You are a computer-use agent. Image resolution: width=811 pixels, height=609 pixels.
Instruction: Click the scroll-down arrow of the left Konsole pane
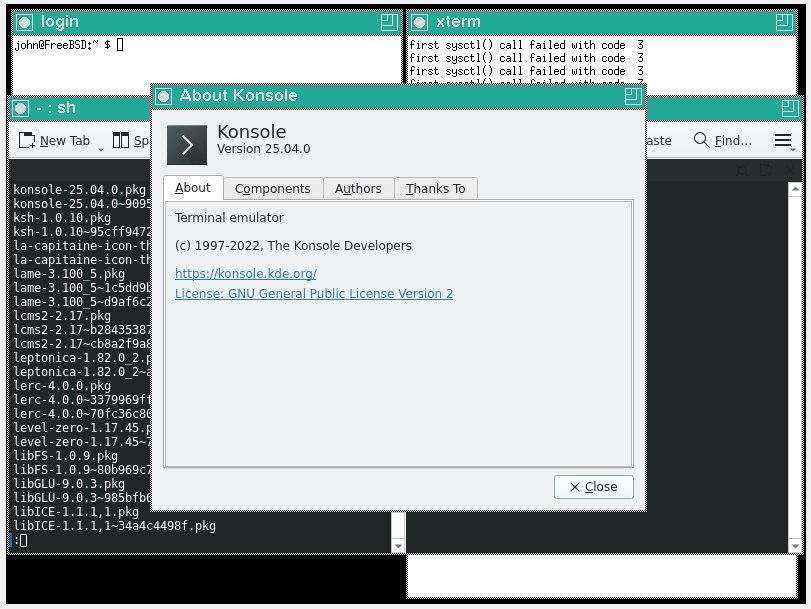(x=398, y=546)
